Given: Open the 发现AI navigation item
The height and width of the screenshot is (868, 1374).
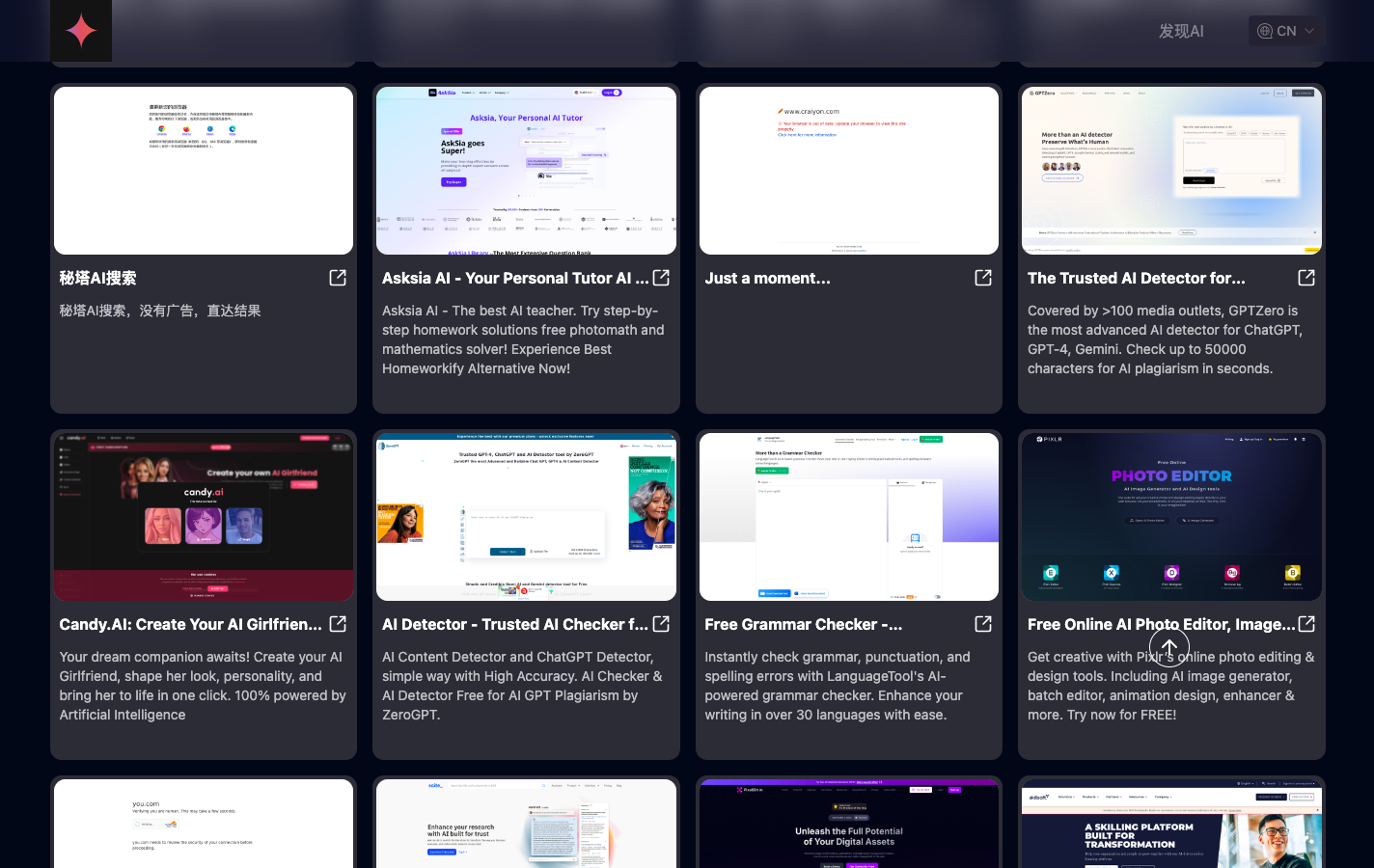Looking at the screenshot, I should point(1181,31).
